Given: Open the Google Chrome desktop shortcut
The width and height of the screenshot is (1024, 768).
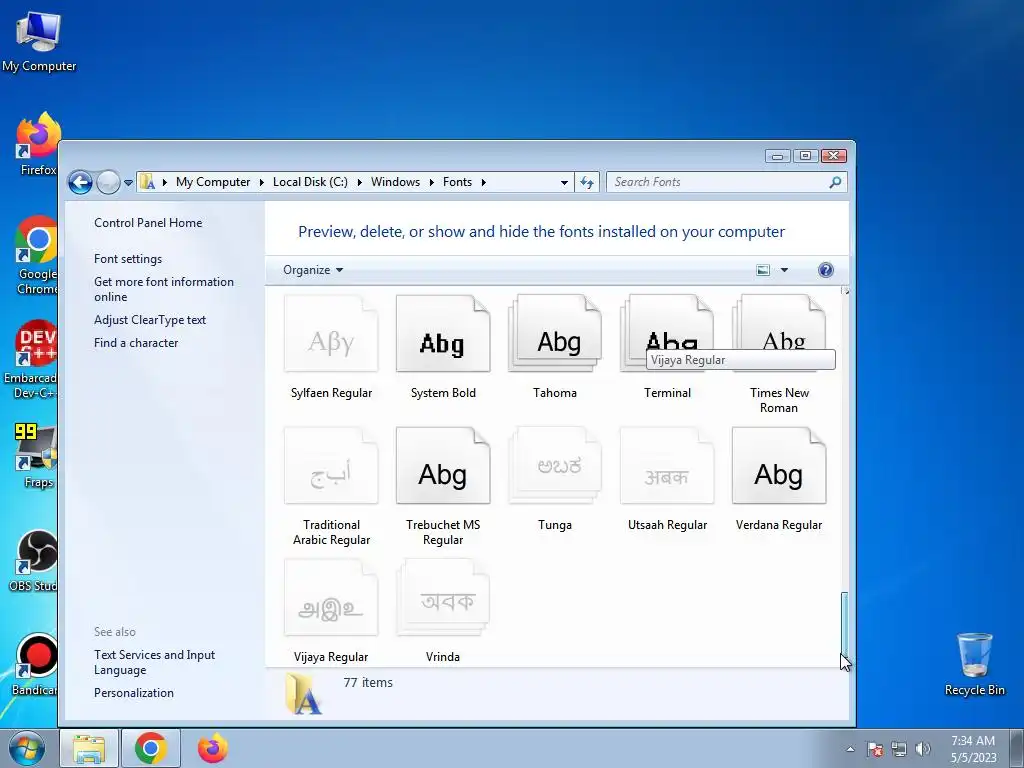Looking at the screenshot, I should 37,255.
